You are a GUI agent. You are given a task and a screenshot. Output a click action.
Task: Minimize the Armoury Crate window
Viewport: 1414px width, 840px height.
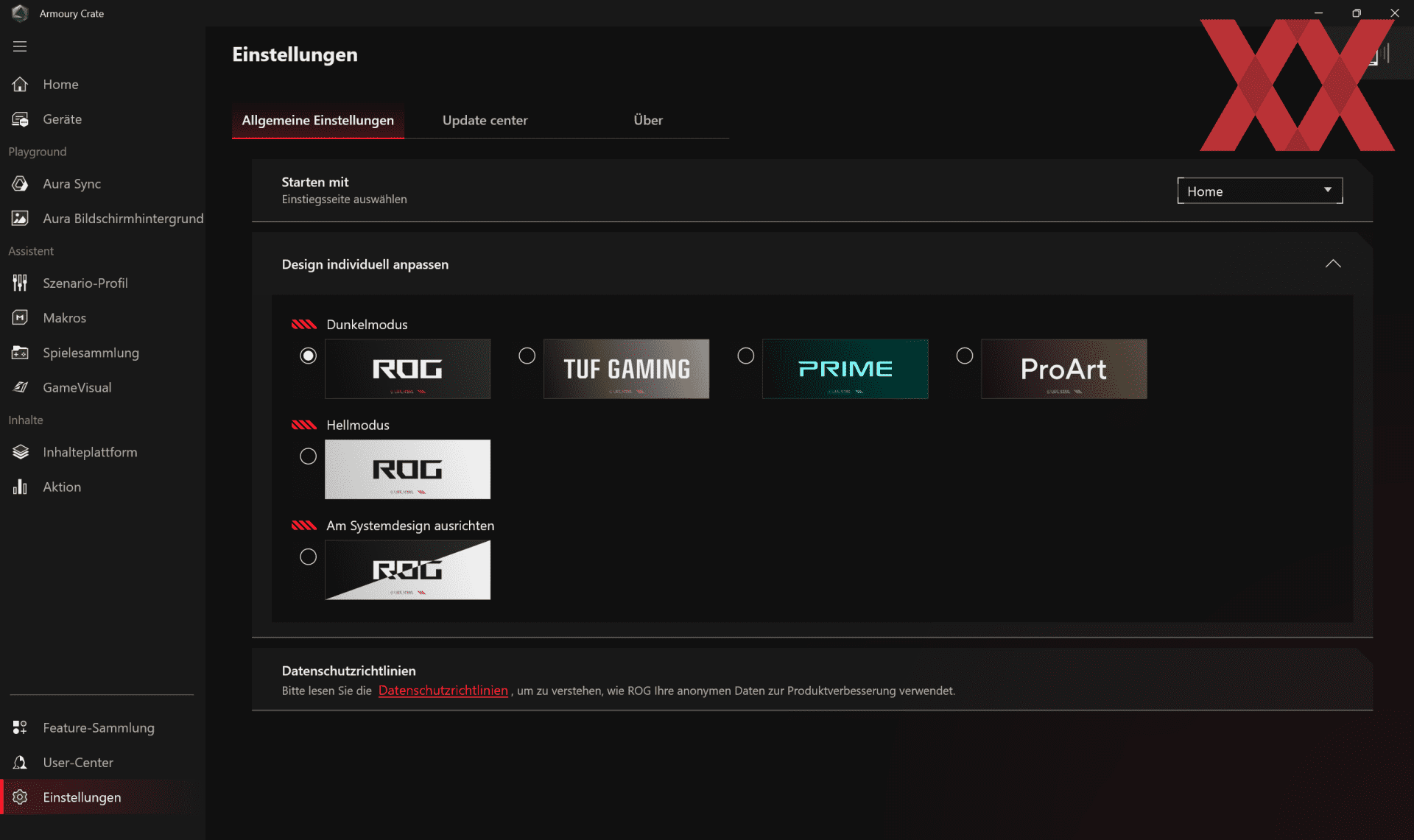click(x=1318, y=13)
